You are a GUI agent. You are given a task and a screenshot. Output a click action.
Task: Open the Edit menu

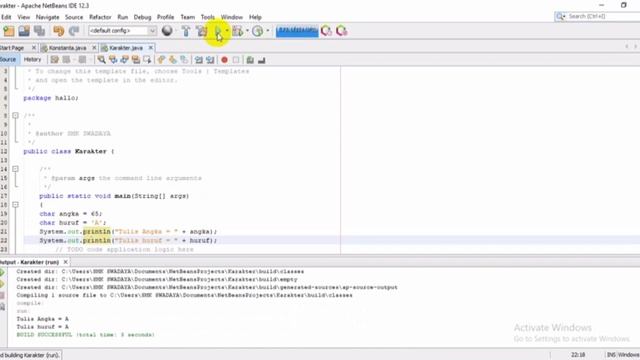[6, 17]
